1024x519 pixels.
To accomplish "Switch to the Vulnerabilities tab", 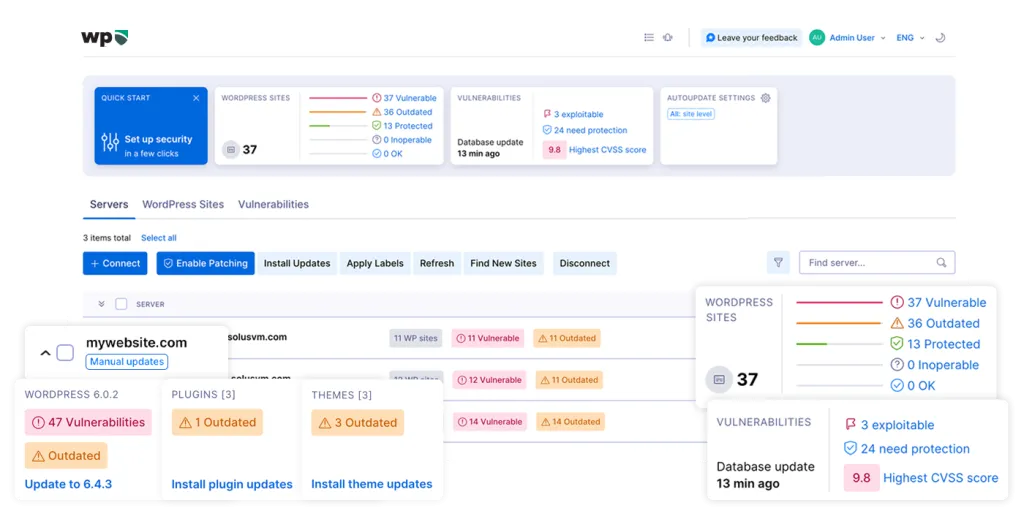I will (x=273, y=204).
